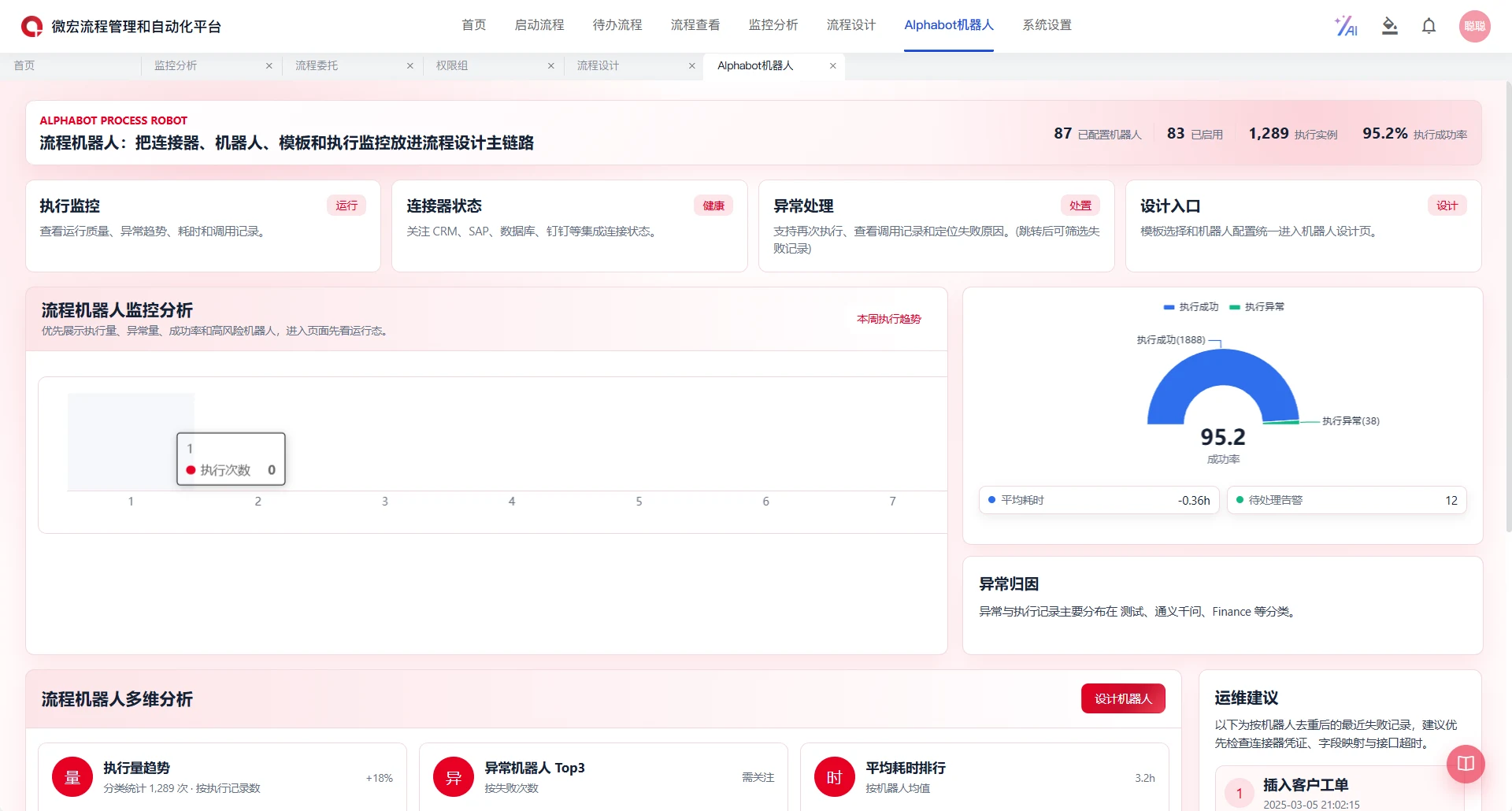1512x811 pixels.
Task: Toggle 执行异常 legend in gauge chart
Action: [1257, 307]
